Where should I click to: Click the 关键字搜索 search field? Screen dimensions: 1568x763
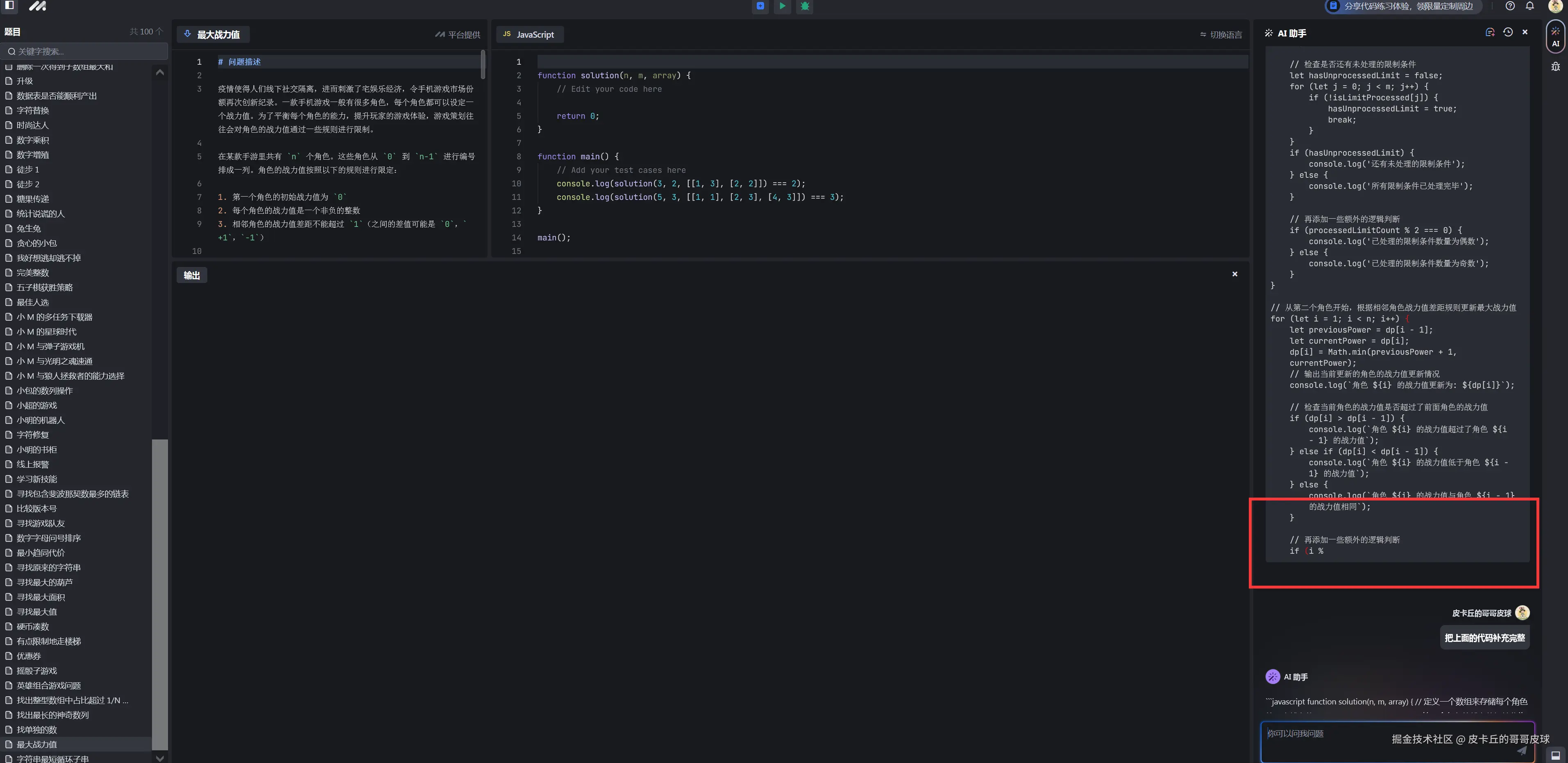85,51
